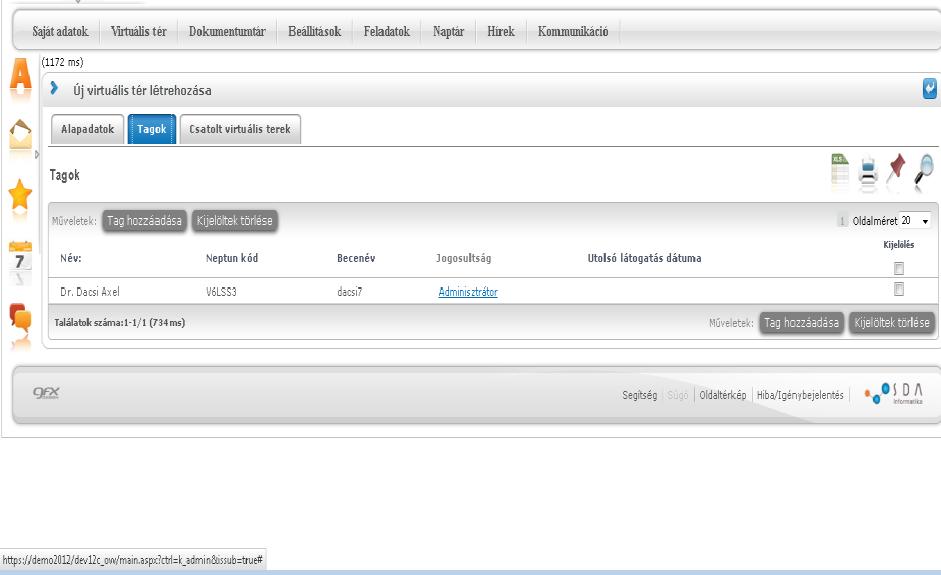Image resolution: width=941 pixels, height=575 pixels.
Task: Click the blue chevron before Új virtuális tér
Action: (54, 88)
